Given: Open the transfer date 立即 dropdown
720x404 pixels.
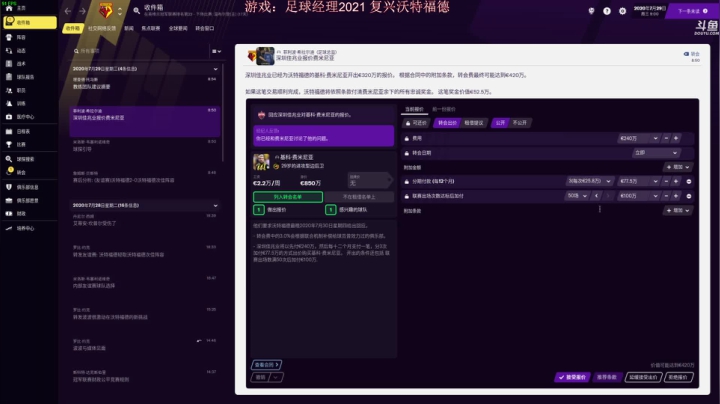Looking at the screenshot, I should (x=655, y=153).
